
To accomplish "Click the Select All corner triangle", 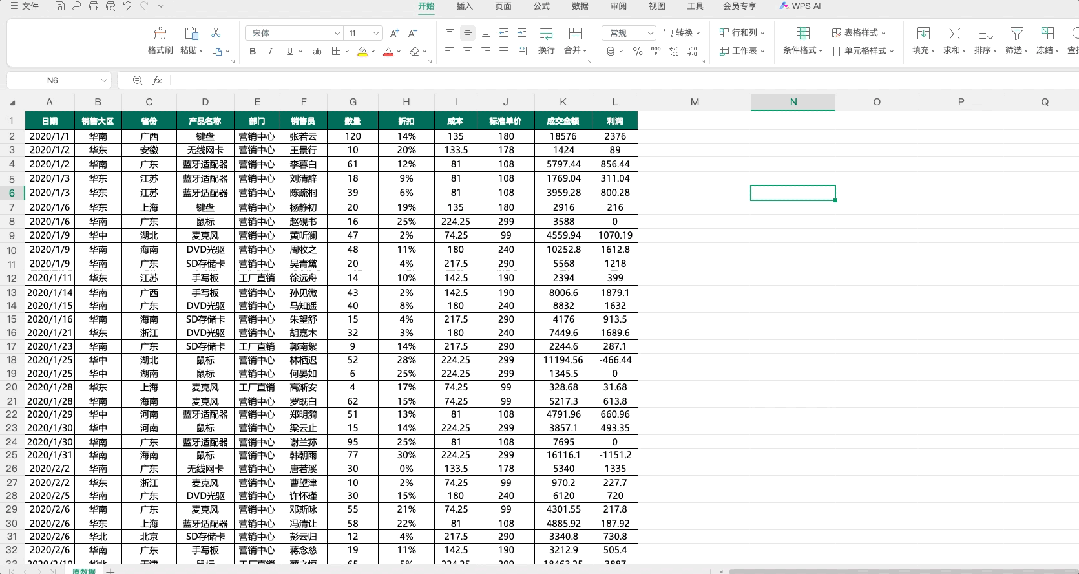I will [13, 103].
